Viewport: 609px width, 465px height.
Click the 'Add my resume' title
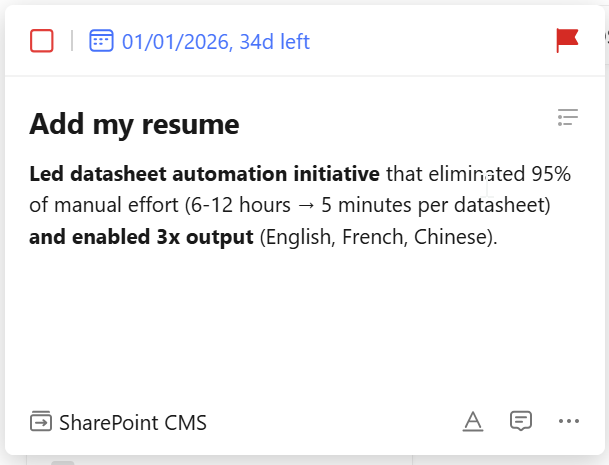coord(134,125)
